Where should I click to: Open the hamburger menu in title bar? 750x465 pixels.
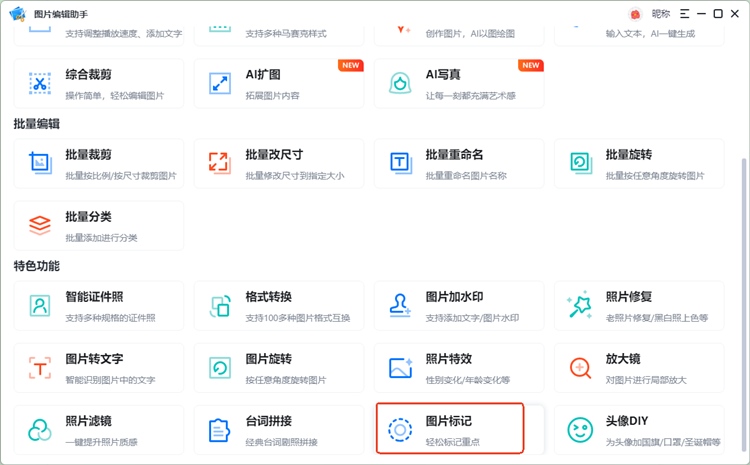pyautogui.click(x=685, y=14)
